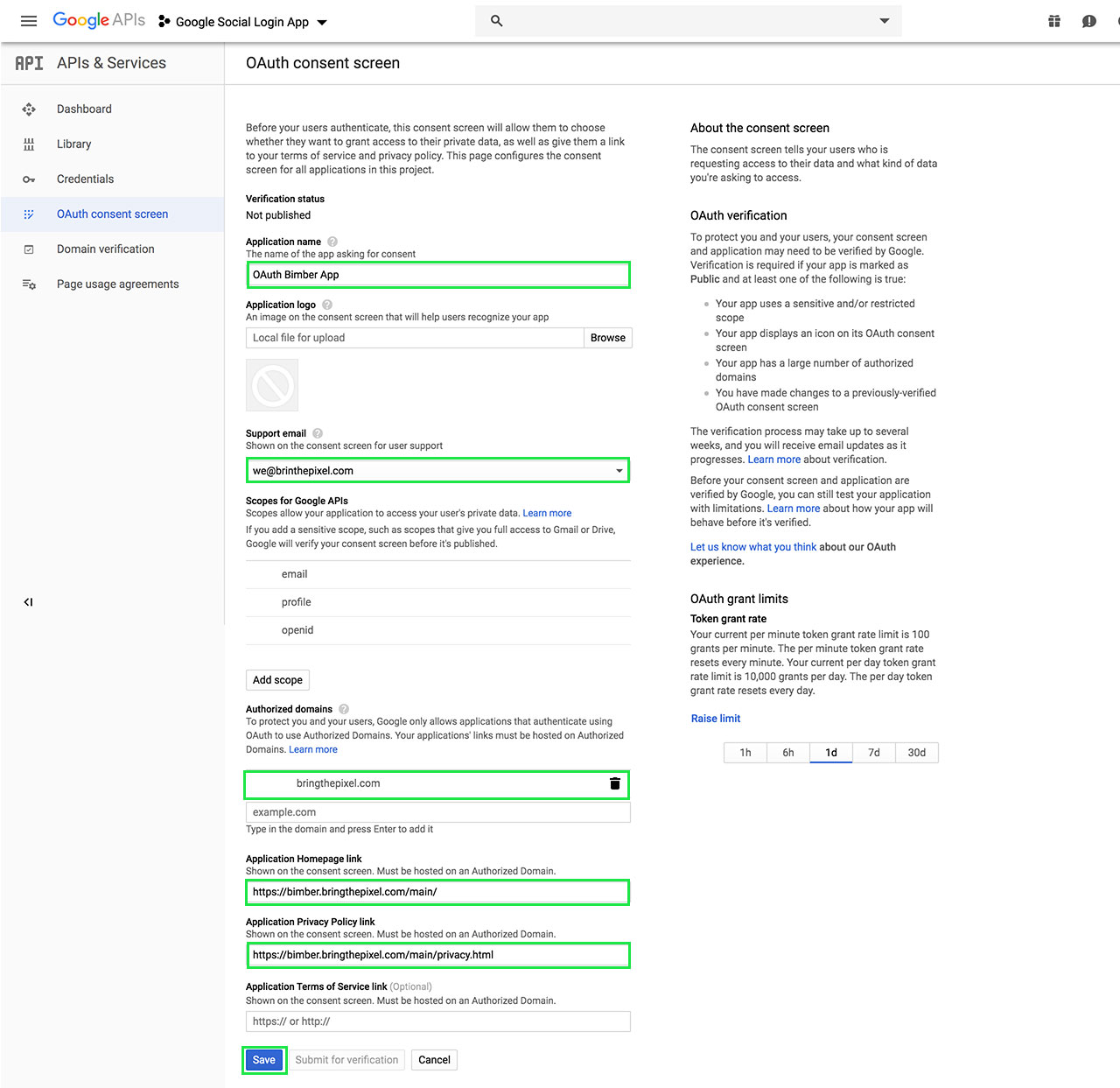Click the OAuth consent screen sidebar icon

pos(29,214)
